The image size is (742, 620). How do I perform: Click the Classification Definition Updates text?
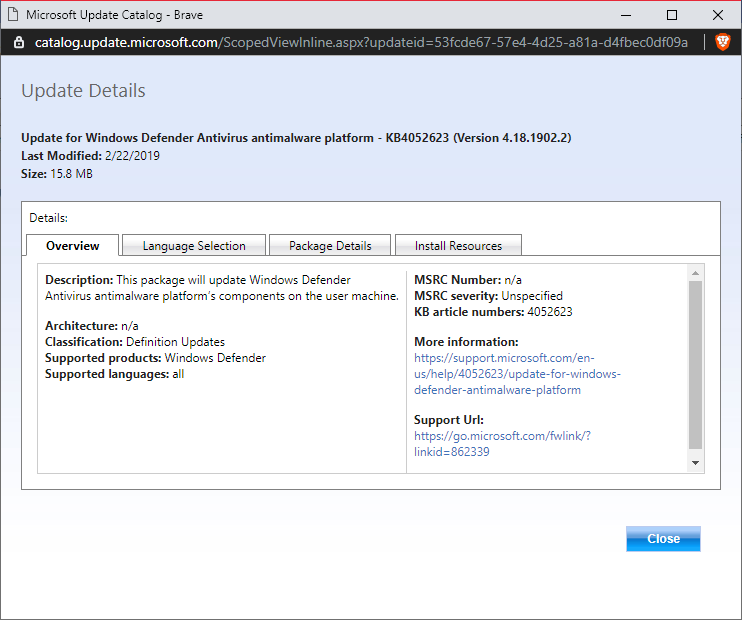[135, 342]
